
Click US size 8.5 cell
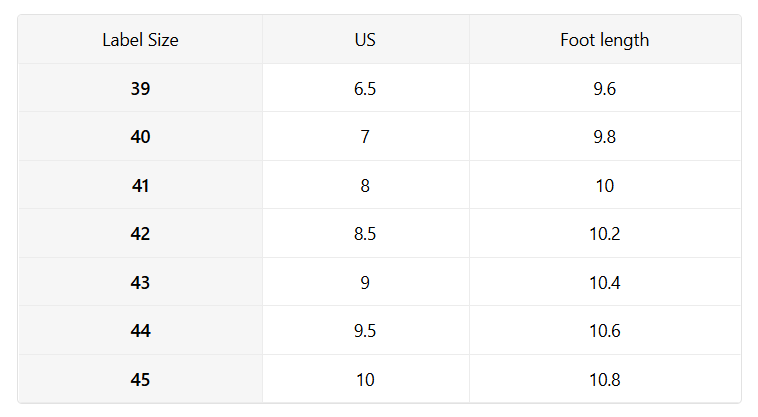(x=365, y=234)
